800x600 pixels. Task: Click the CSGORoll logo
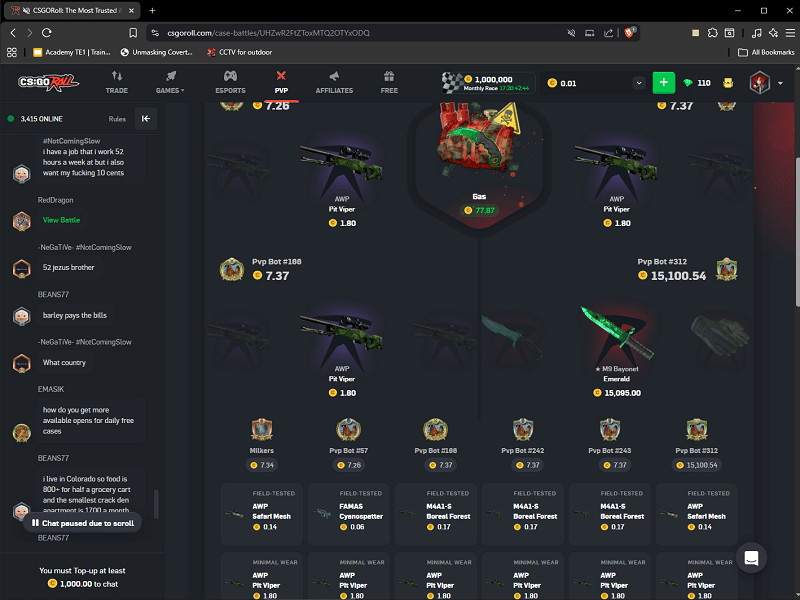[x=48, y=82]
